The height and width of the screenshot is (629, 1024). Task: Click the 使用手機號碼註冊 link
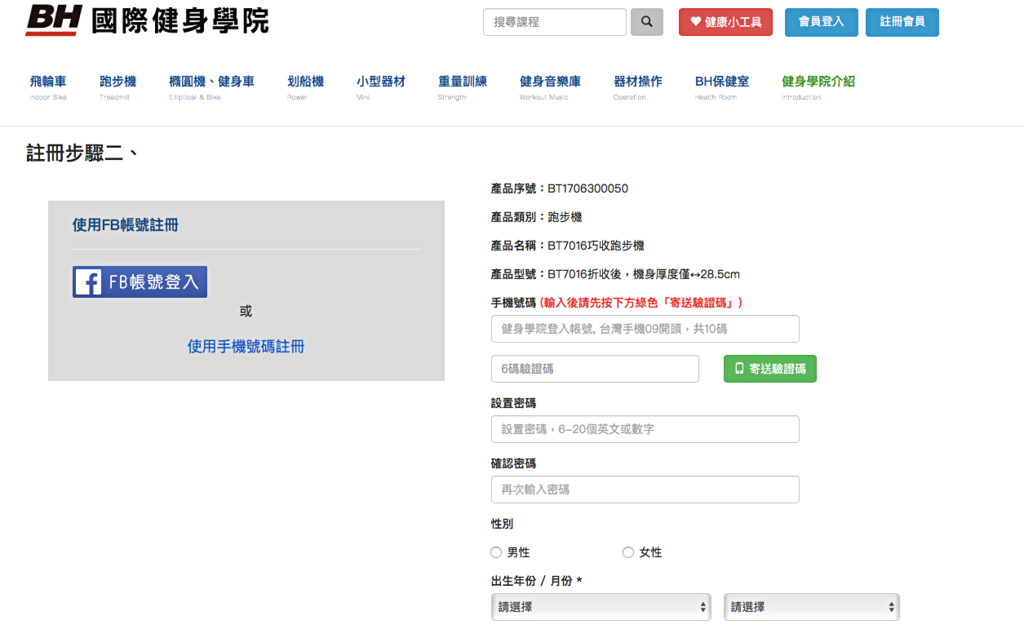246,346
